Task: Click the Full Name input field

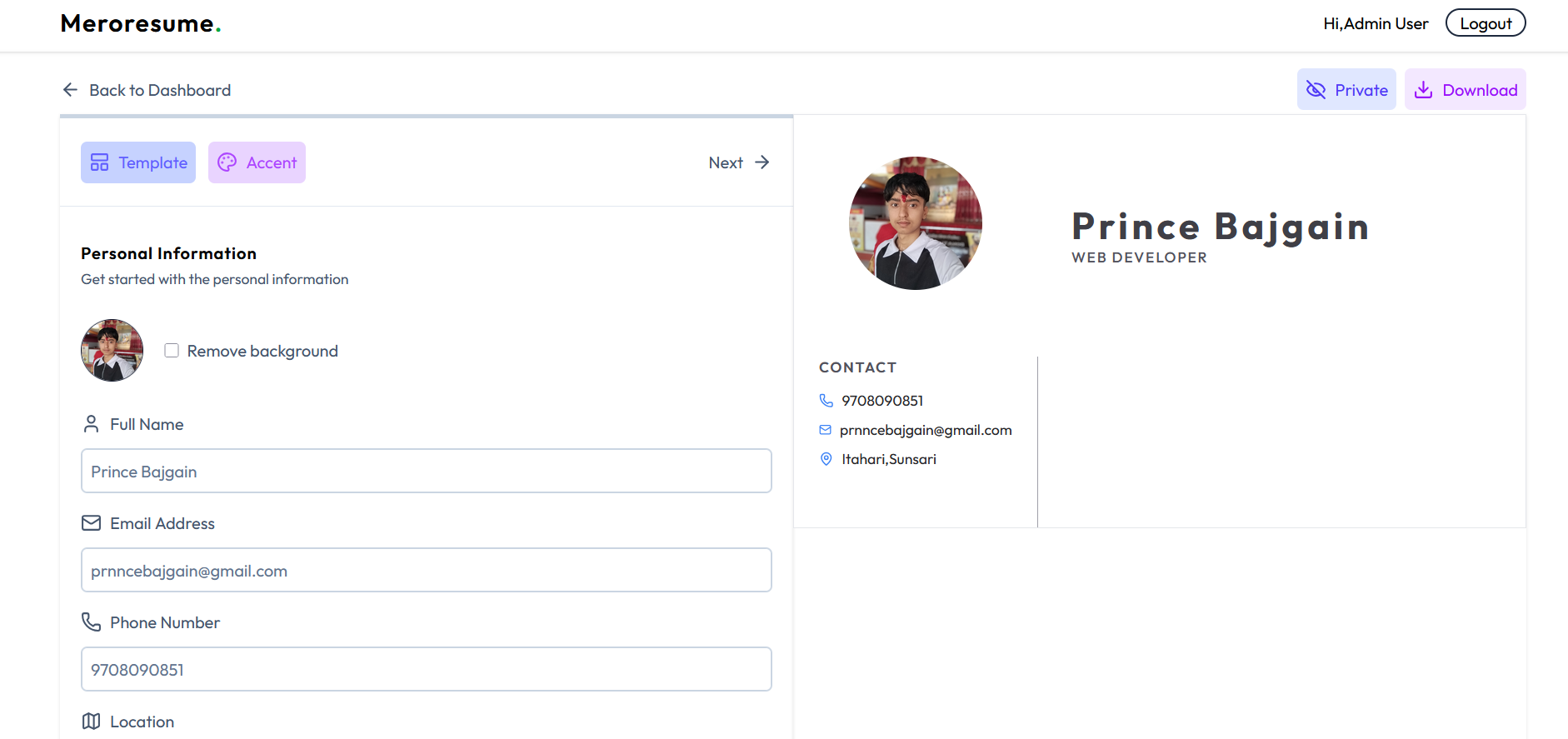Action: coord(426,472)
